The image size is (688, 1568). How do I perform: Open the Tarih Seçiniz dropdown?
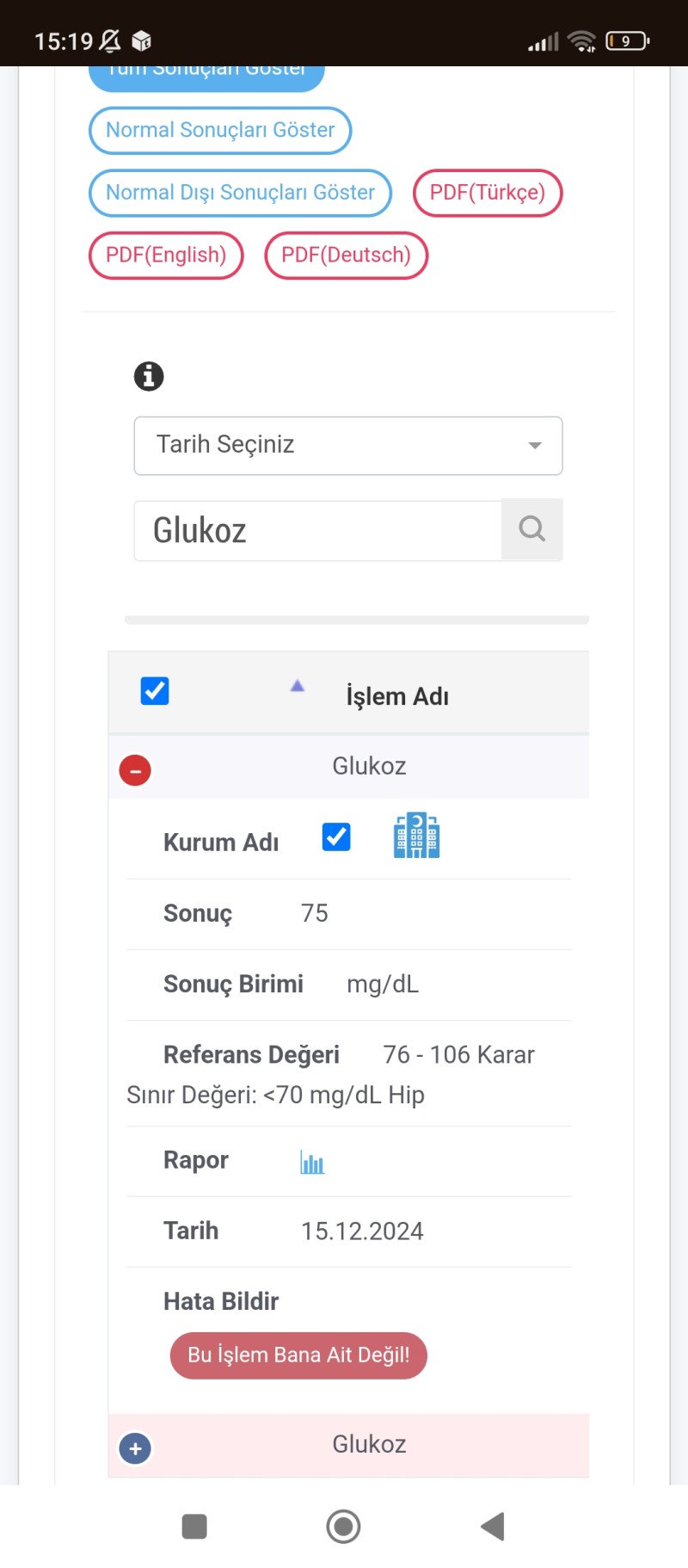pyautogui.click(x=348, y=446)
